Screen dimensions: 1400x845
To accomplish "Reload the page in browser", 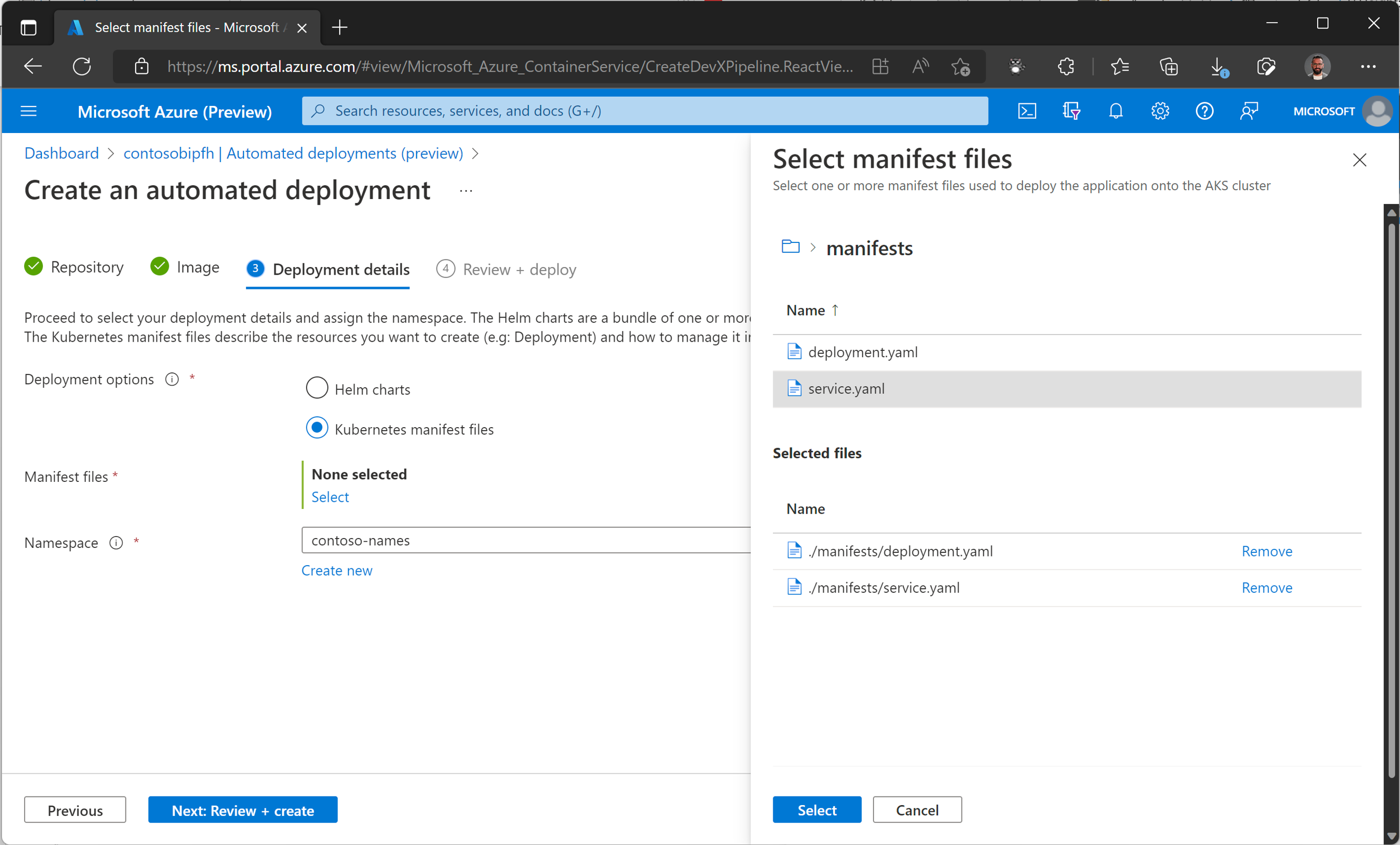I will [82, 66].
